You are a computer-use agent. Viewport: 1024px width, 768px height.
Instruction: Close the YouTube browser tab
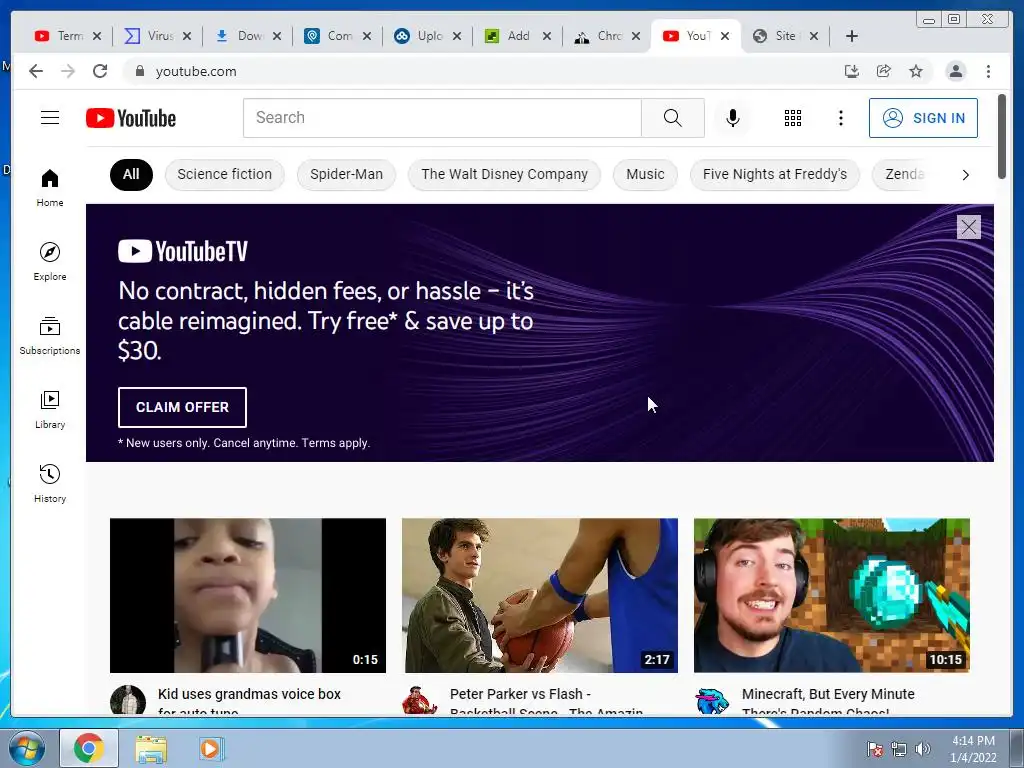724,36
